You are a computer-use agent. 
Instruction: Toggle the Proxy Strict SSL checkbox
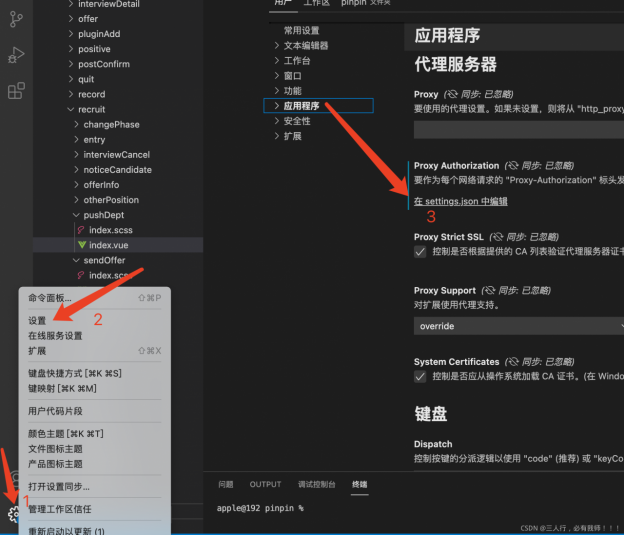click(420, 253)
